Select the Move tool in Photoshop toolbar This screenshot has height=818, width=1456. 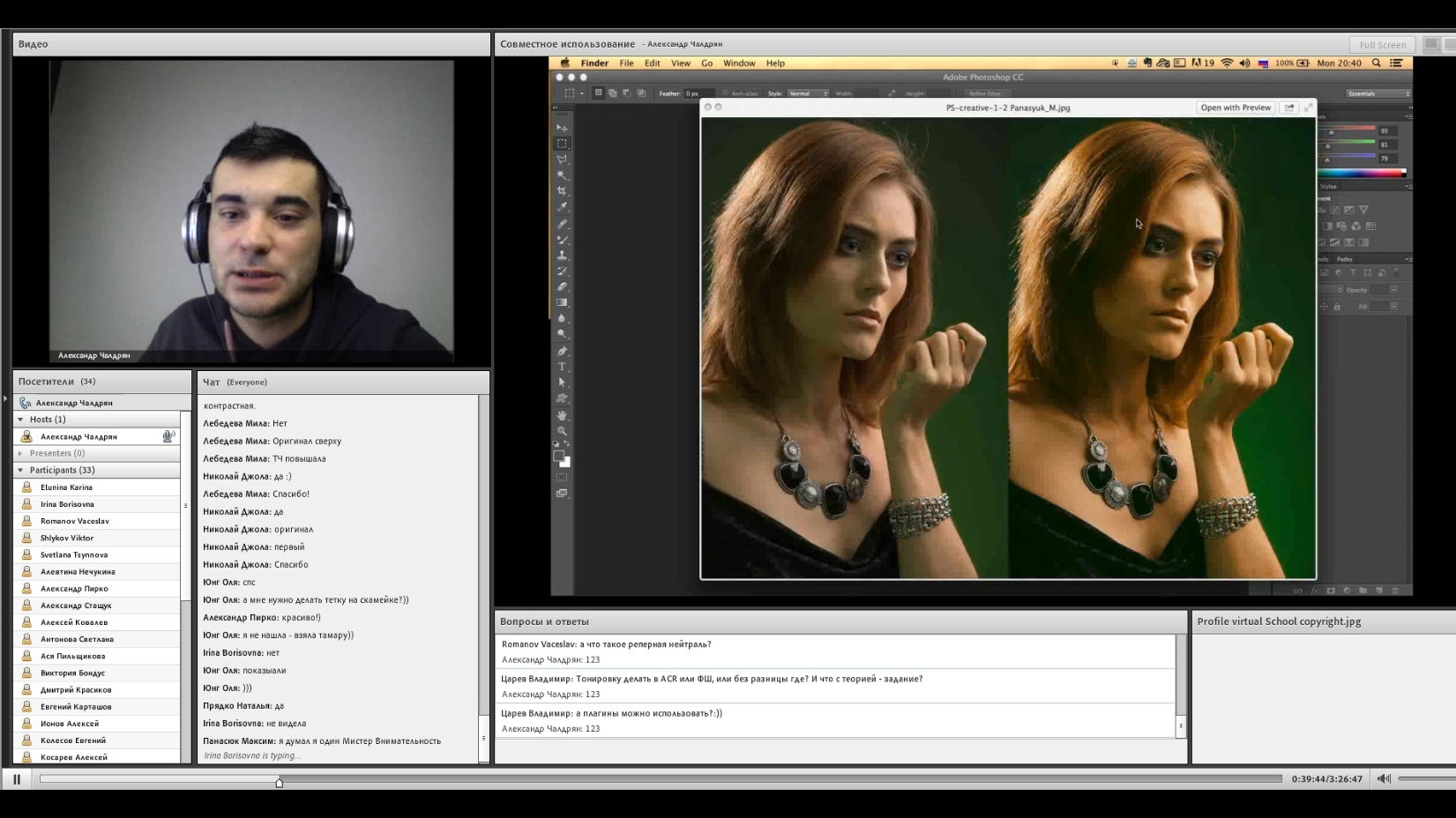click(x=562, y=128)
